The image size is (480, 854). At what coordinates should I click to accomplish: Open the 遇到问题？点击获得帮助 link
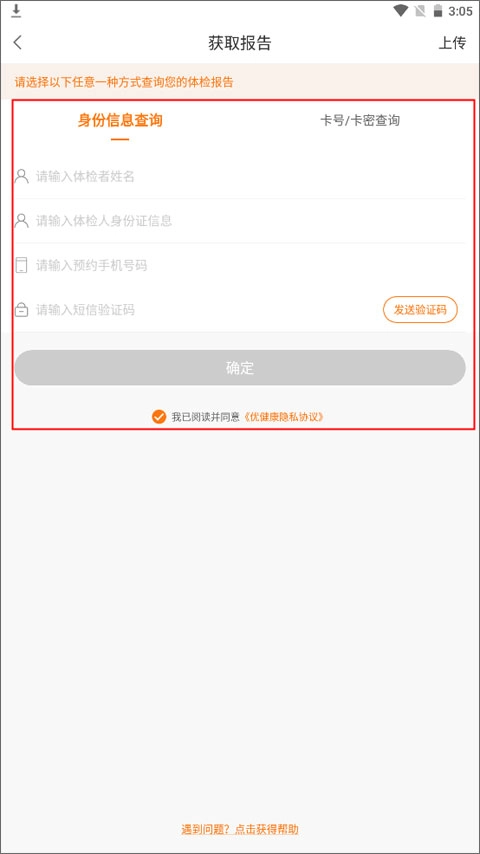[240, 829]
